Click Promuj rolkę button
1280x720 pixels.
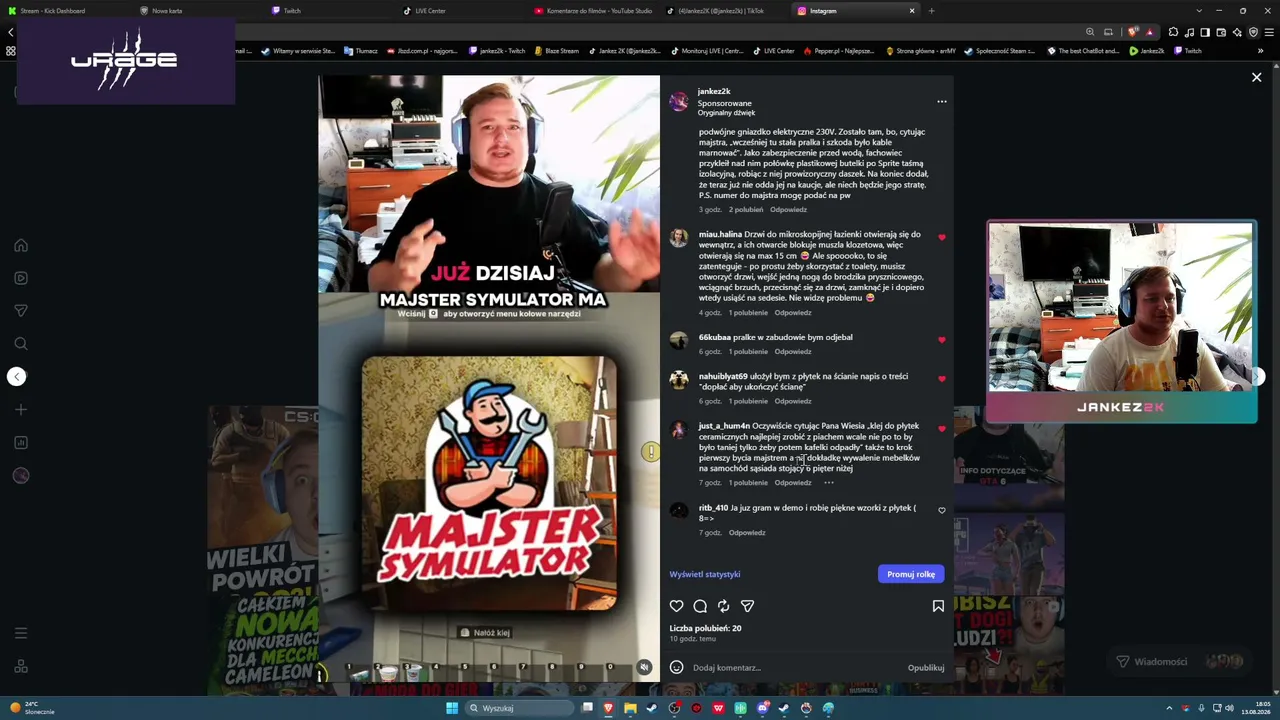pyautogui.click(x=911, y=574)
